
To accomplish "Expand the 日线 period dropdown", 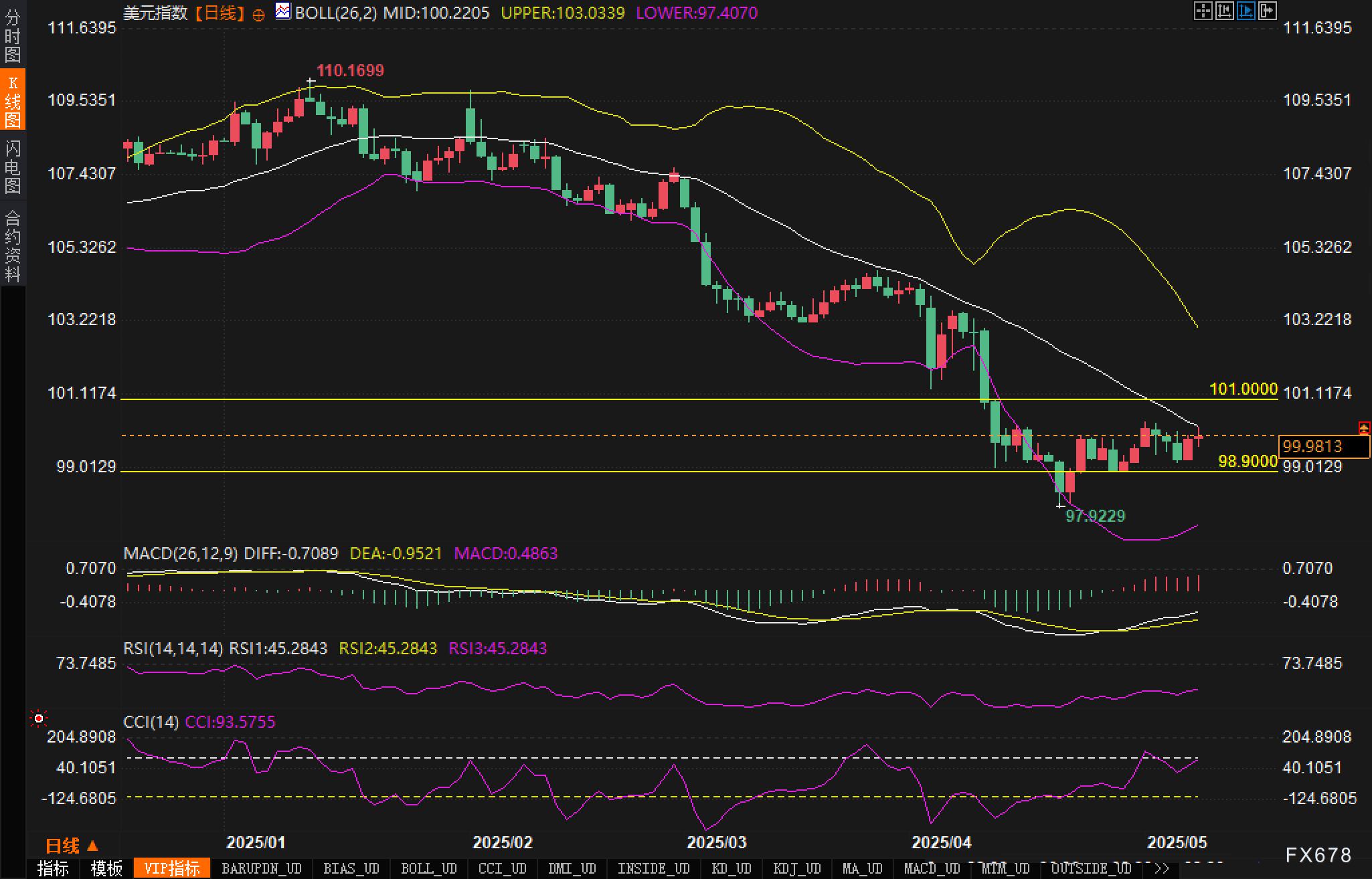I will [72, 846].
